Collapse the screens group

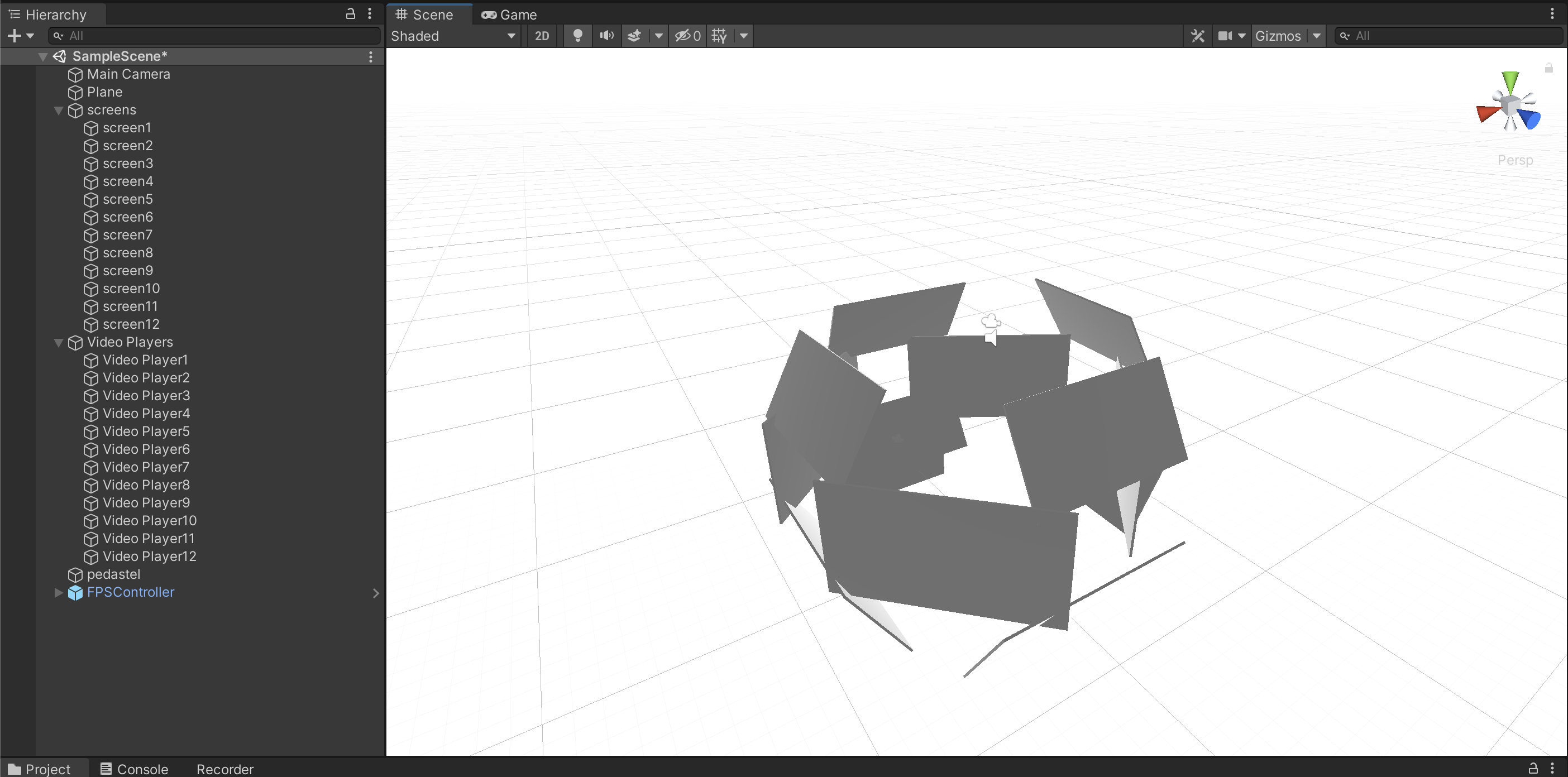pyautogui.click(x=59, y=110)
